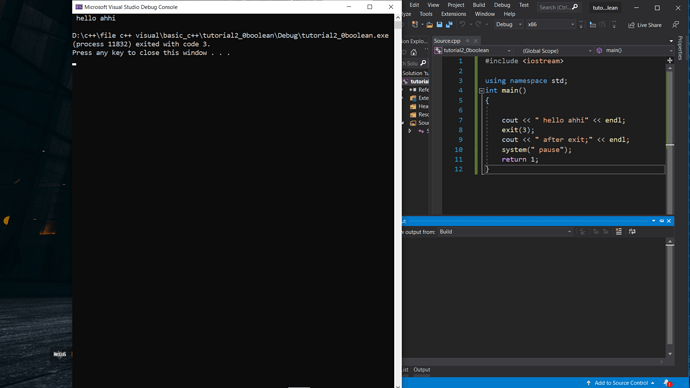Click the Redo arrow icon
This screenshot has height=388, width=690.
pyautogui.click(x=478, y=25)
